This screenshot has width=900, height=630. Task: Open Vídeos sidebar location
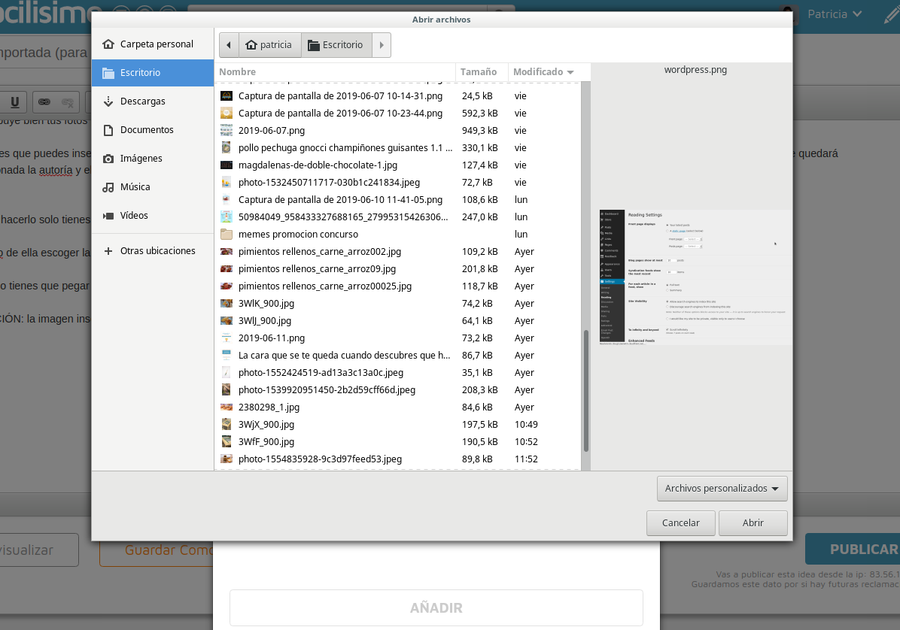(x=134, y=215)
